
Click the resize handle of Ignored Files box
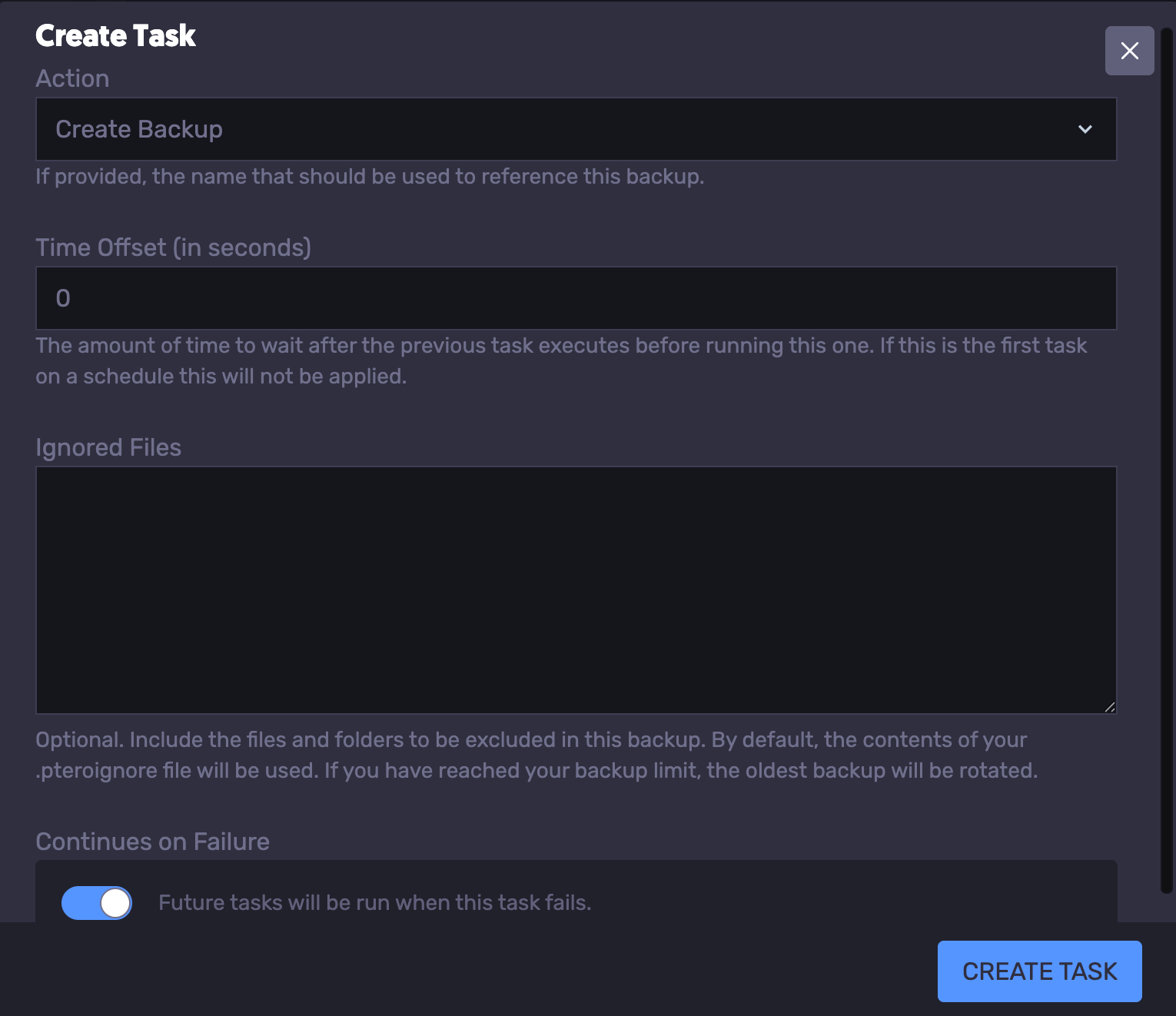click(1109, 707)
